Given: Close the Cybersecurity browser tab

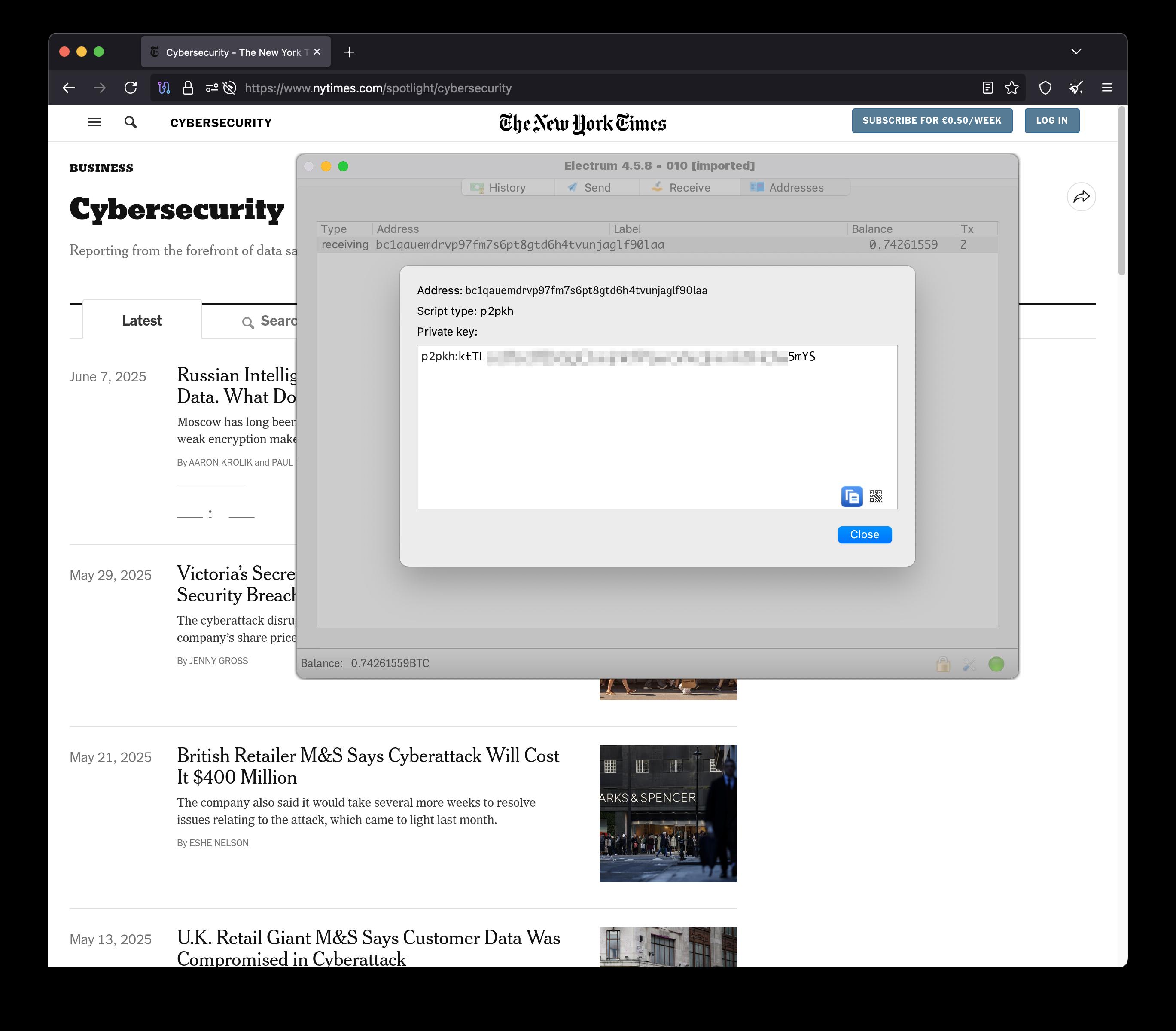Looking at the screenshot, I should [317, 52].
